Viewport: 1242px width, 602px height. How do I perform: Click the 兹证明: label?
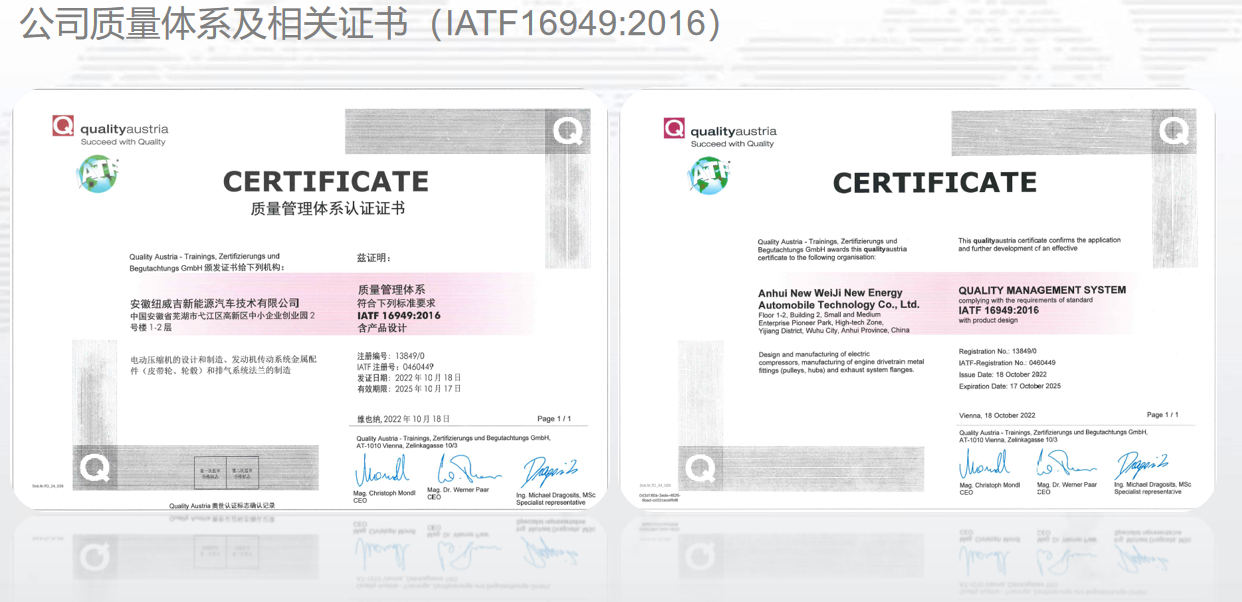376,258
